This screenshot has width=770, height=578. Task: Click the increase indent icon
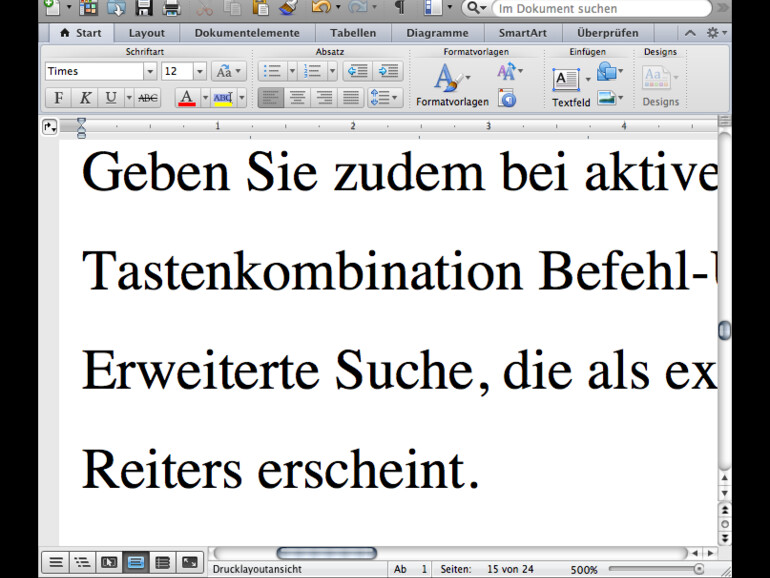[x=388, y=72]
